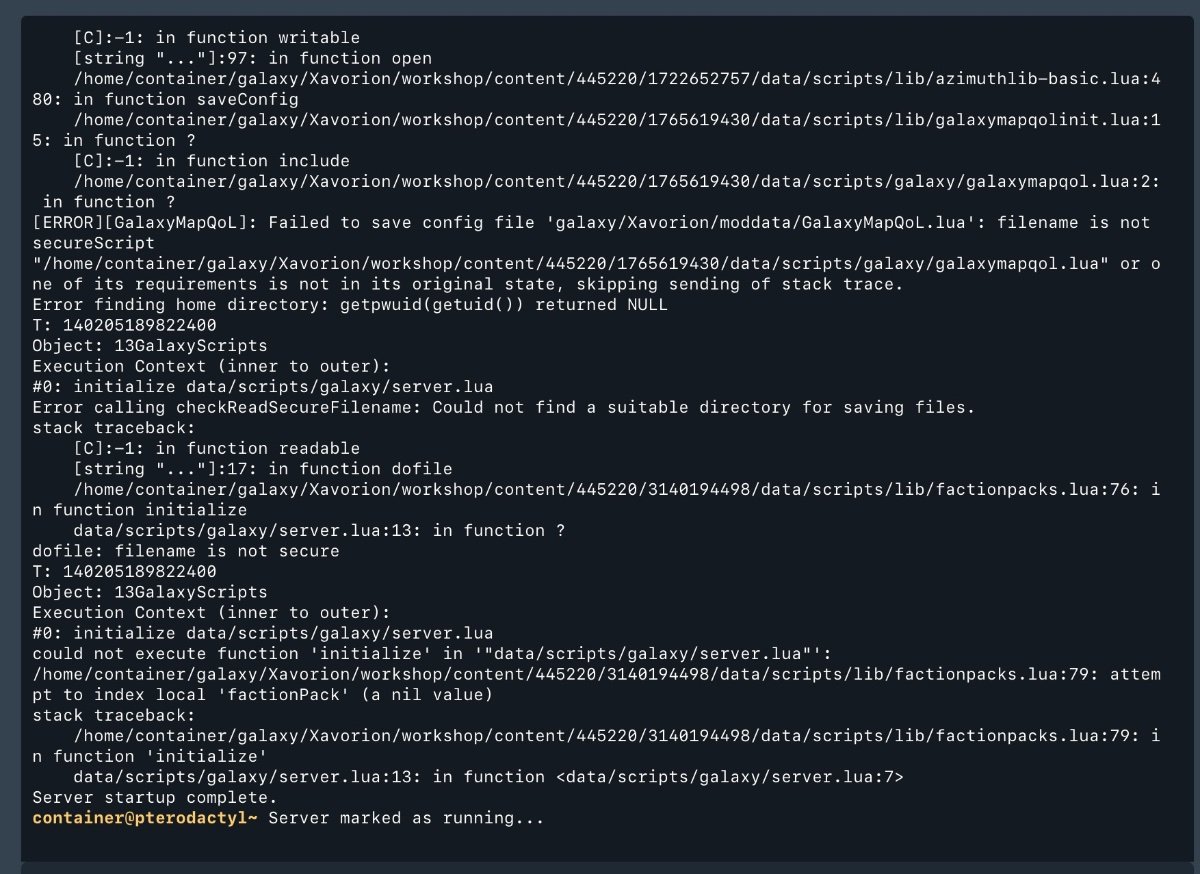Click the "Error finding home directory" line
This screenshot has width=1200, height=874.
tap(349, 304)
